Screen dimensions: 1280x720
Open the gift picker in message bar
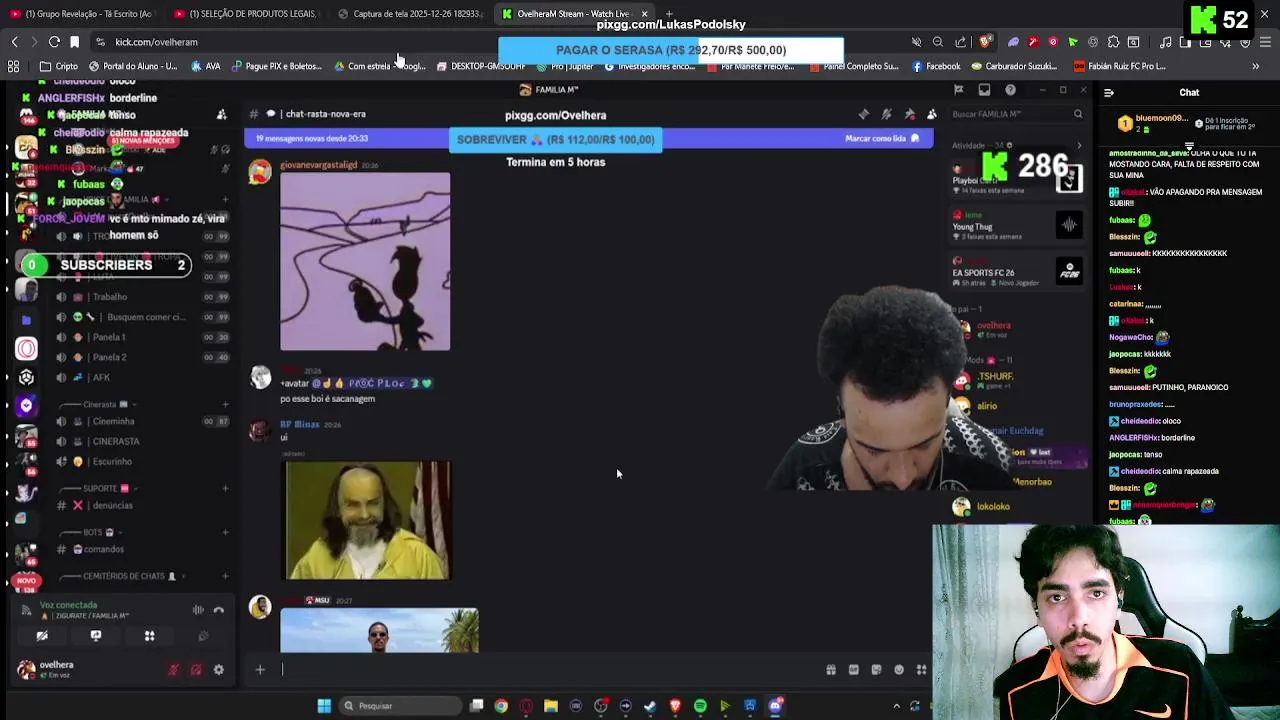tap(831, 670)
